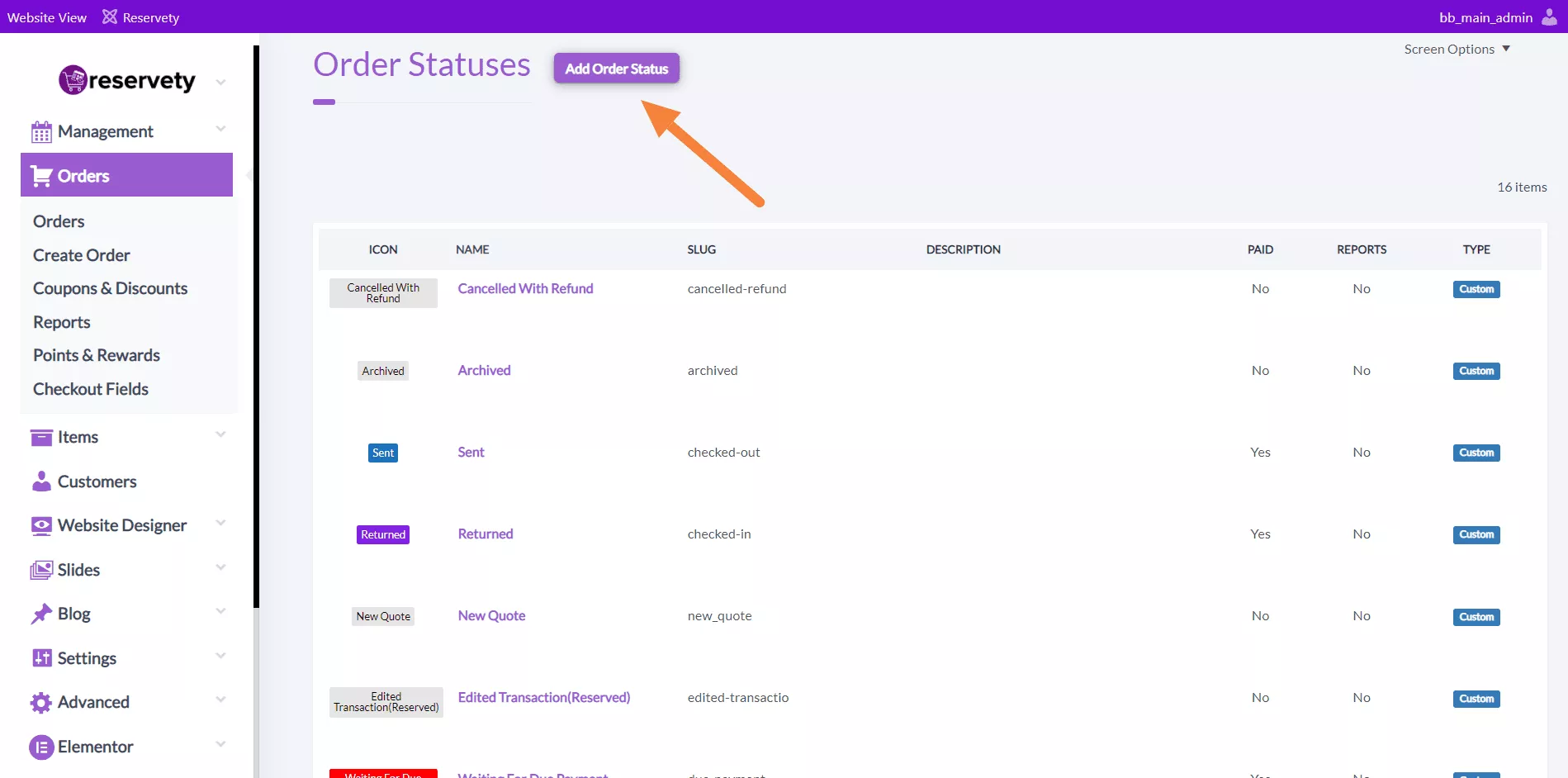Open the Items box icon
The height and width of the screenshot is (778, 1568).
point(40,437)
